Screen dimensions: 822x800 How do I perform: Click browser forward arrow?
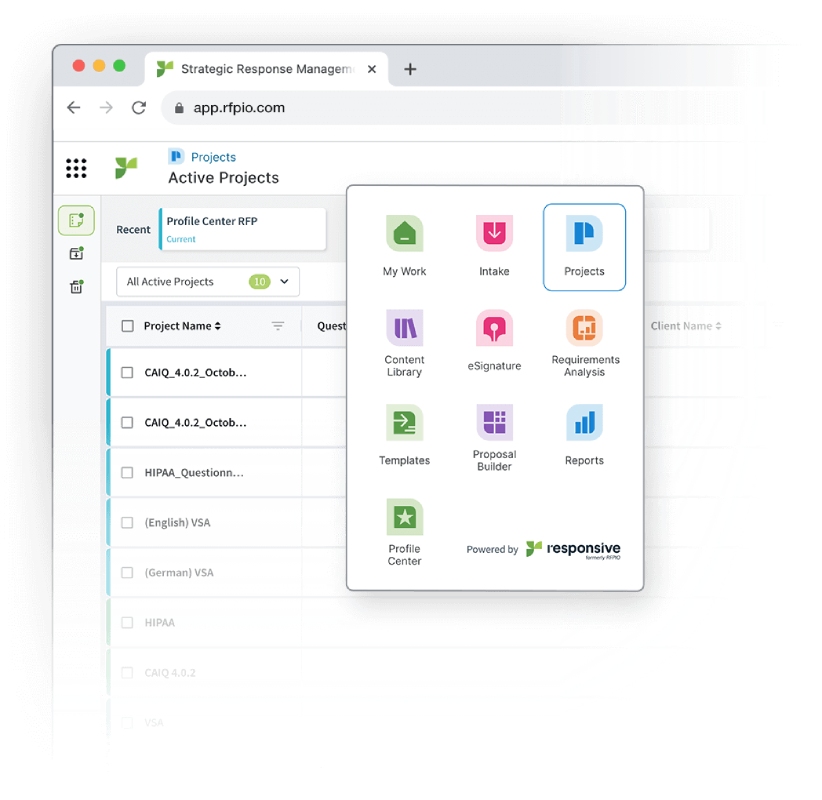click(x=106, y=107)
